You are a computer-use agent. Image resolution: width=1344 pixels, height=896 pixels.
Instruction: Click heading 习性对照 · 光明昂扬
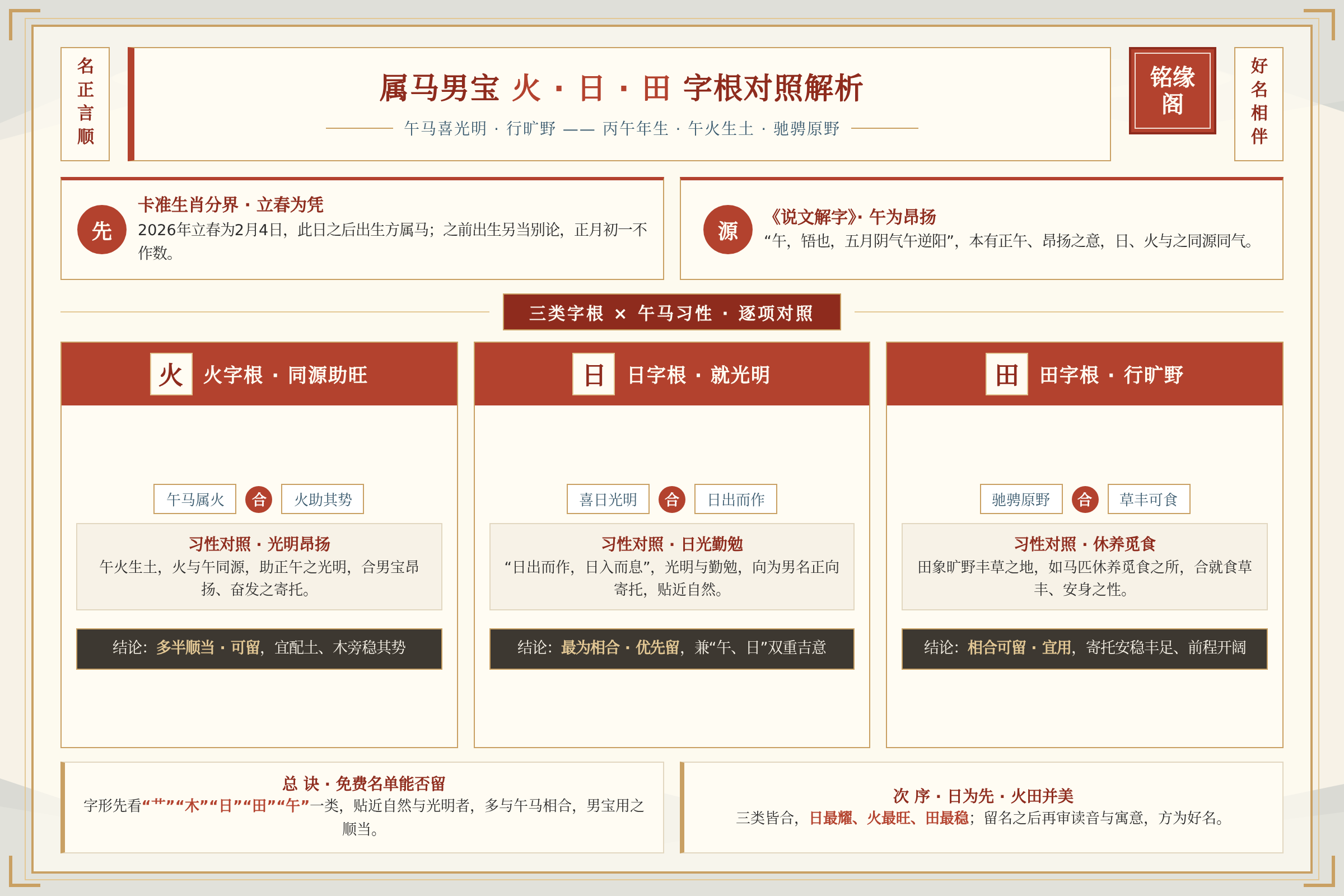(x=259, y=543)
